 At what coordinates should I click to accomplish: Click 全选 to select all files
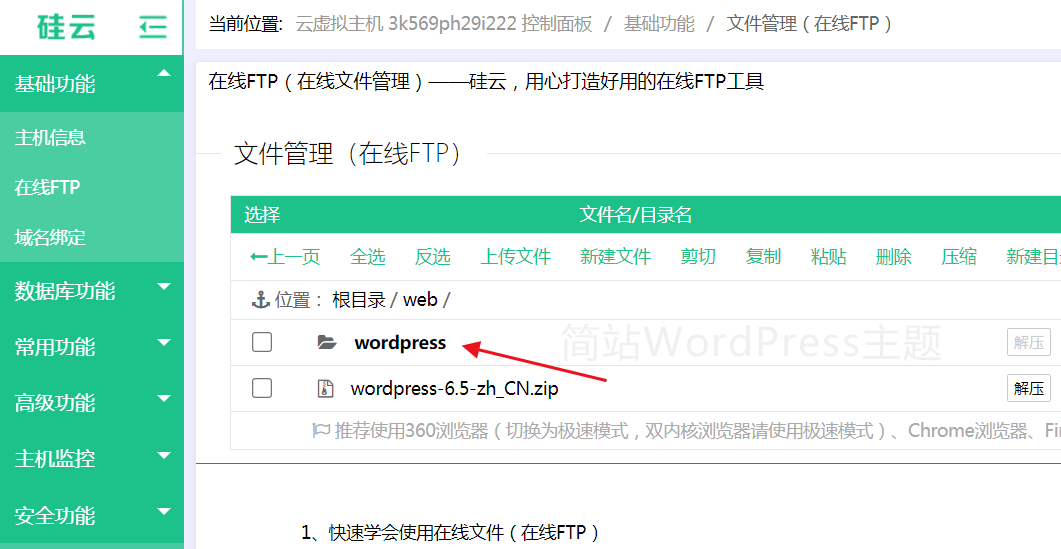[367, 257]
